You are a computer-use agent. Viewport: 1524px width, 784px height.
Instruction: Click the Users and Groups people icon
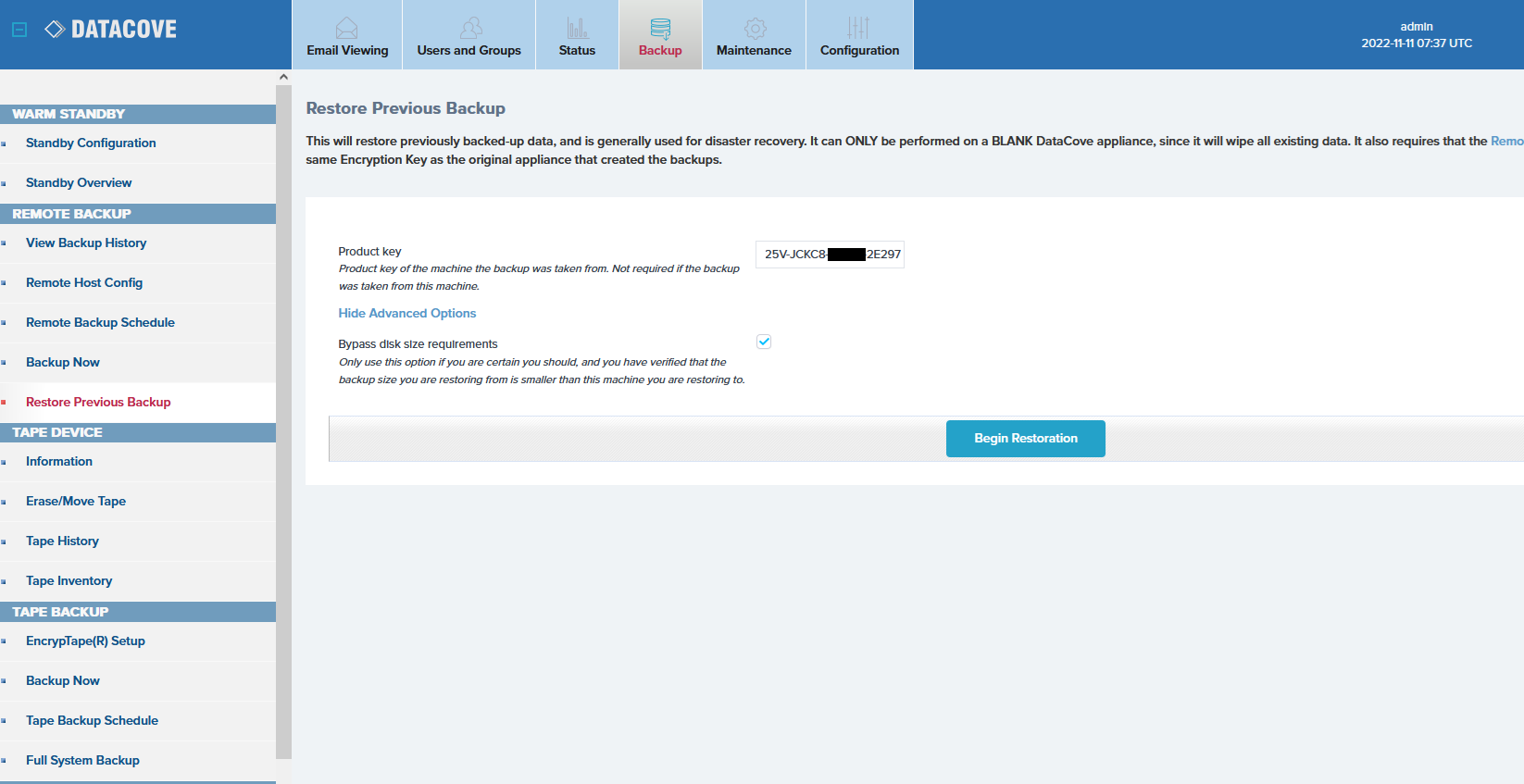point(470,28)
